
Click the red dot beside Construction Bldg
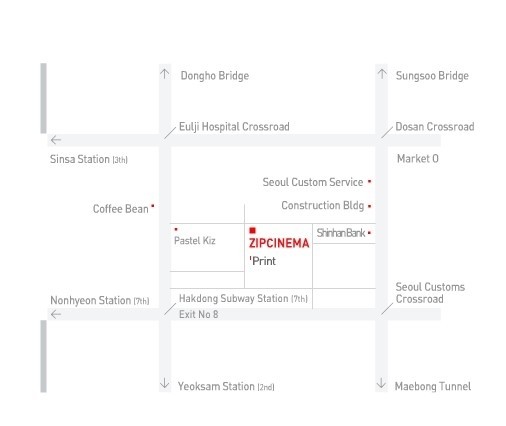[x=369, y=206]
